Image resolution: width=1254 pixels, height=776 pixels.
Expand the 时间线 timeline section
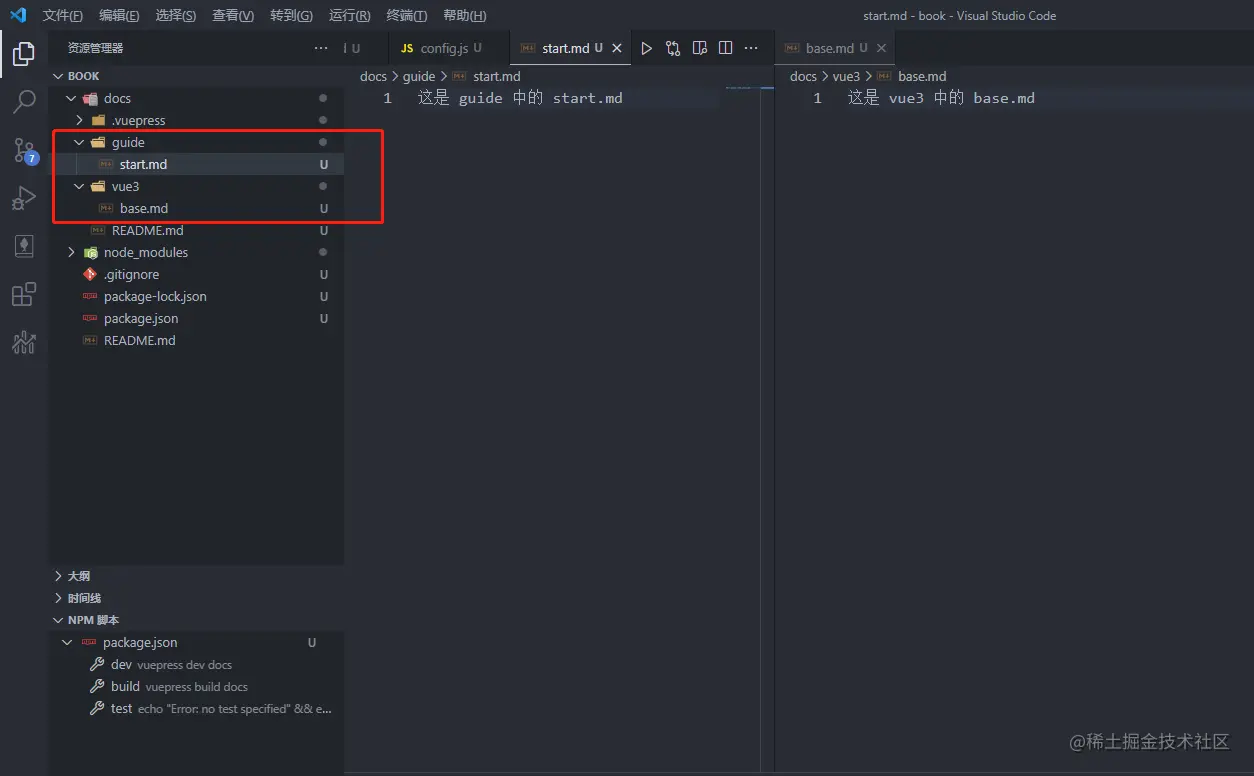pos(58,598)
